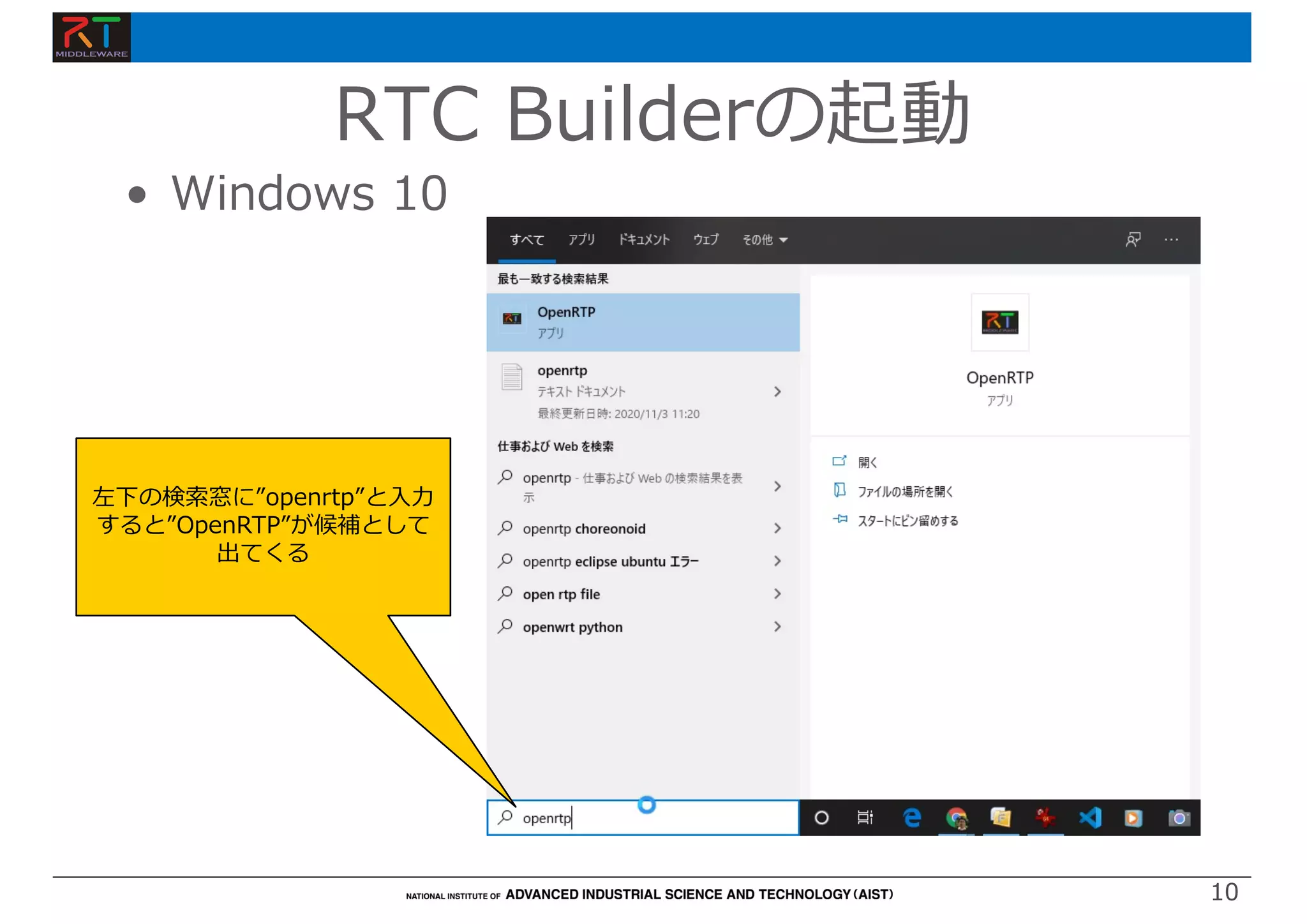Viewport: 1307px width, 924px height.
Task: Click the search box containing openrtp
Action: (x=643, y=817)
